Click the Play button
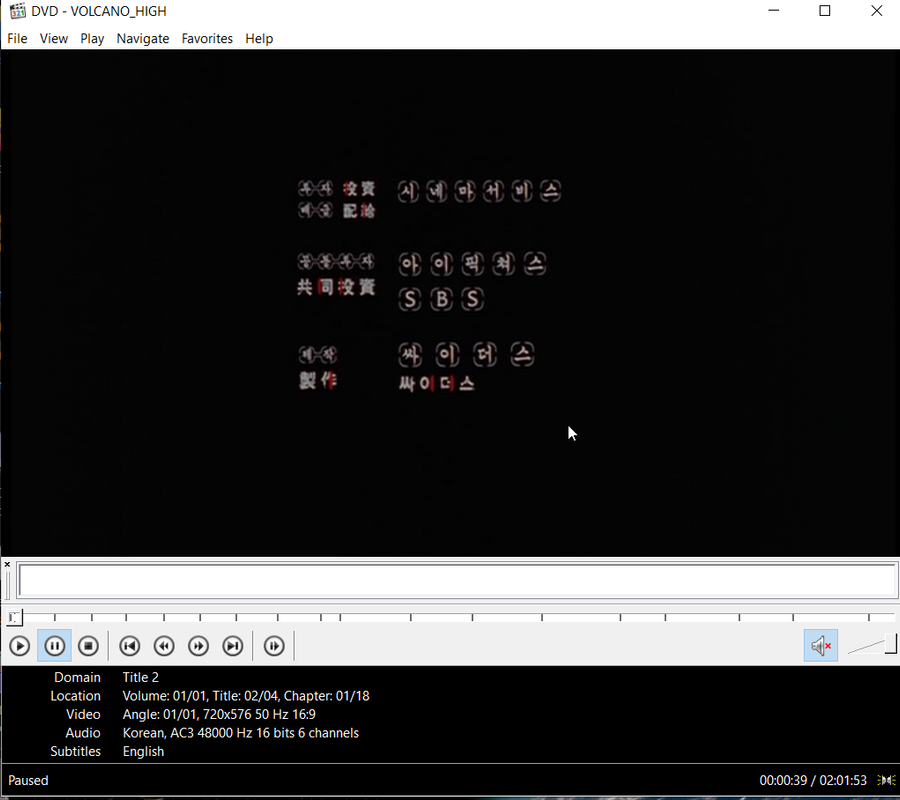Screen dimensions: 900x800 [20, 646]
